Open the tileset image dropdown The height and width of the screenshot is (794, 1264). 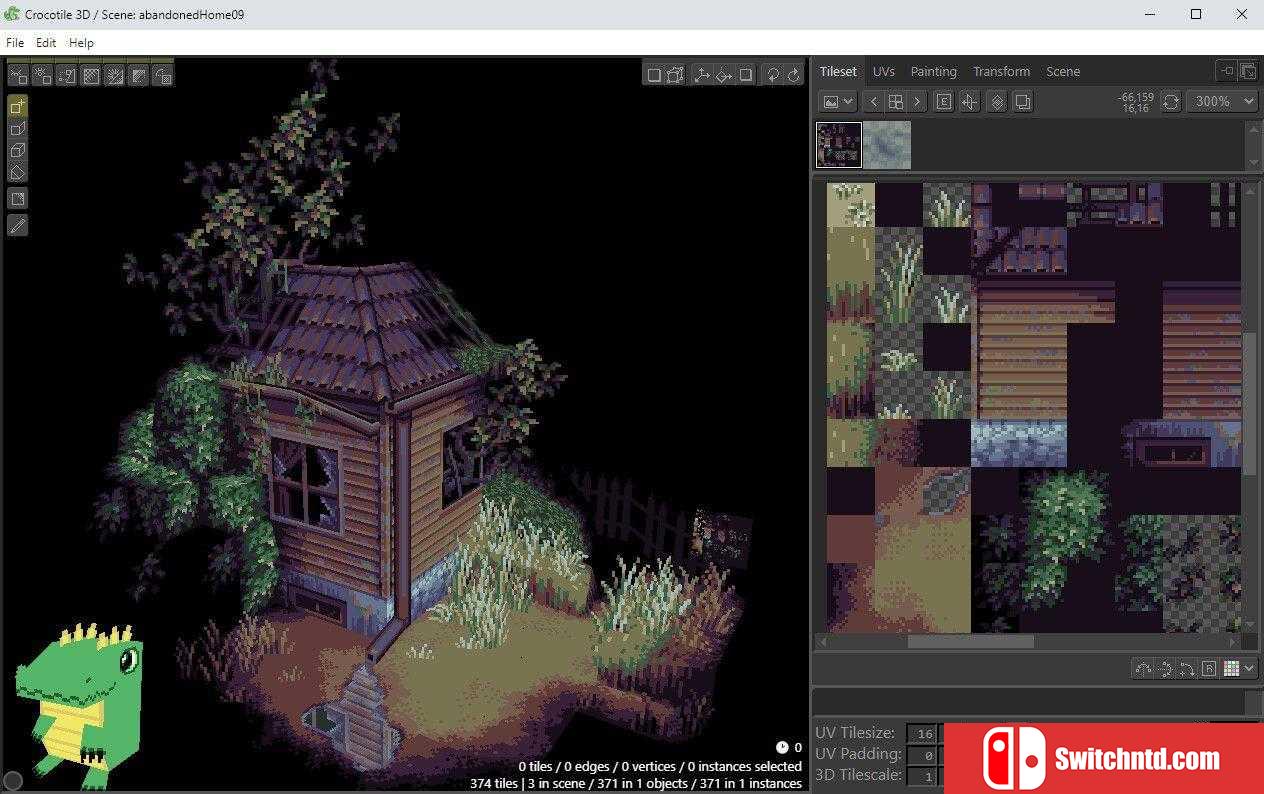(838, 101)
